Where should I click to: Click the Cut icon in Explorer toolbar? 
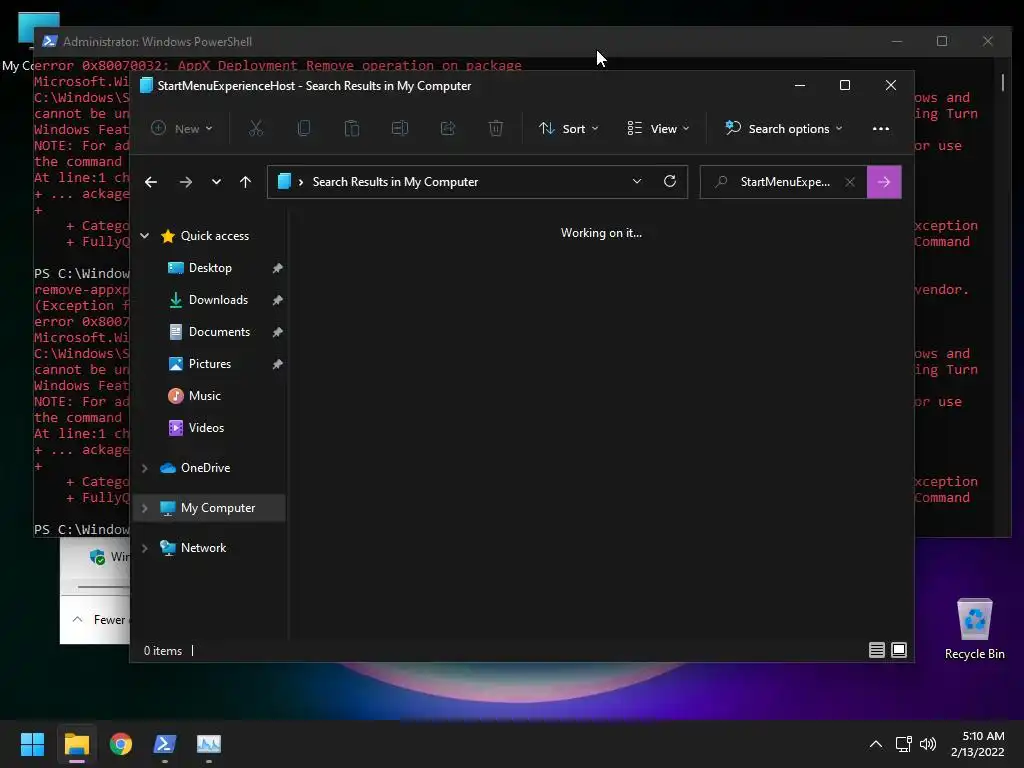coord(256,129)
